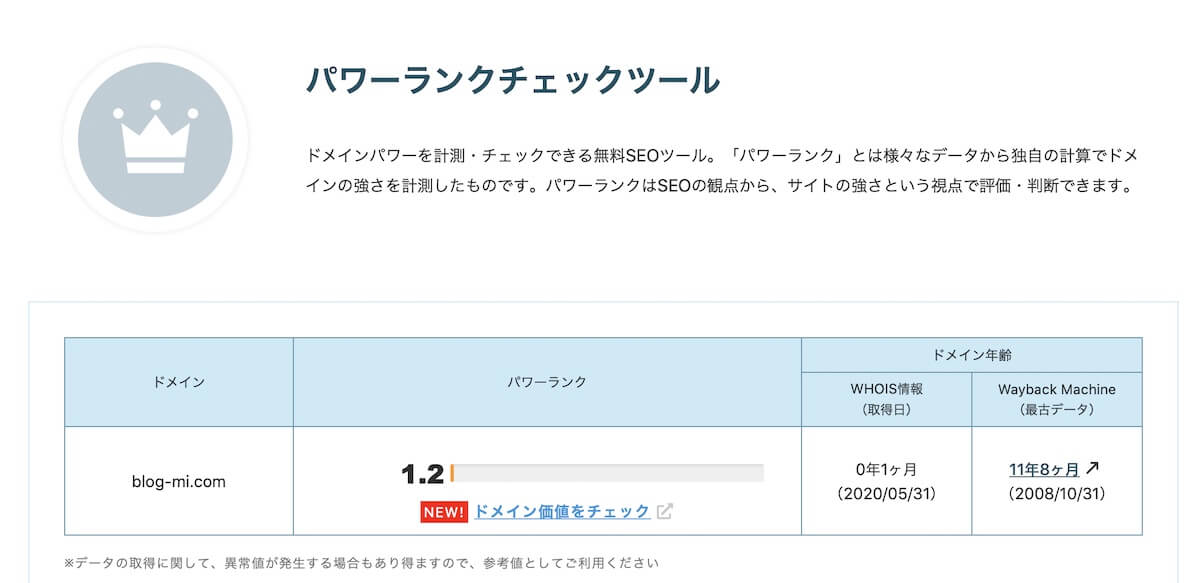
Task: Click the red NEW! badge
Action: 444,512
